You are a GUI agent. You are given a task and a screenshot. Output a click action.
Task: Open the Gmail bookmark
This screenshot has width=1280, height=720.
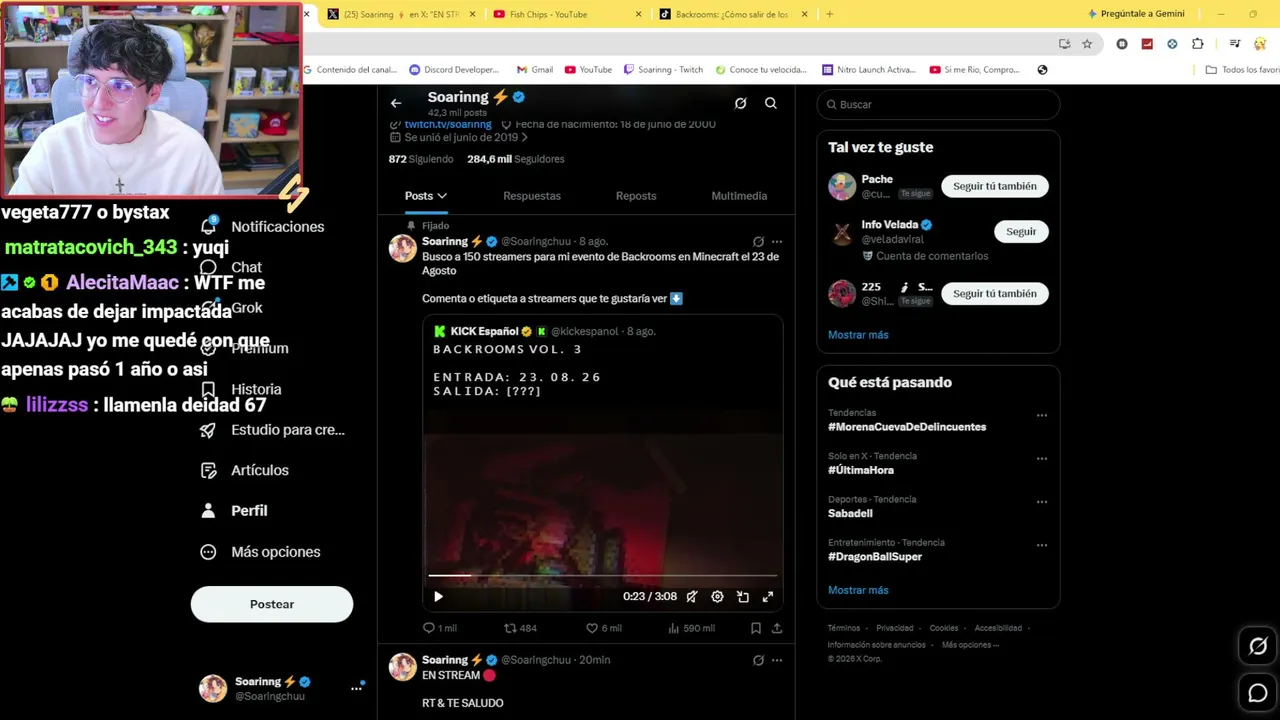(x=535, y=70)
